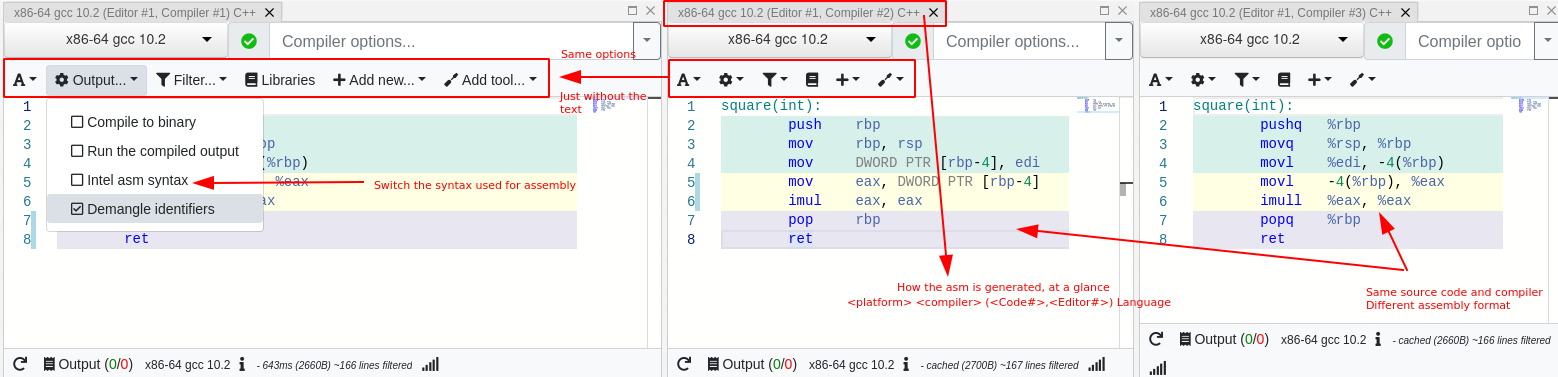Open the Output... dropdown in Compiler #1

tap(96, 80)
